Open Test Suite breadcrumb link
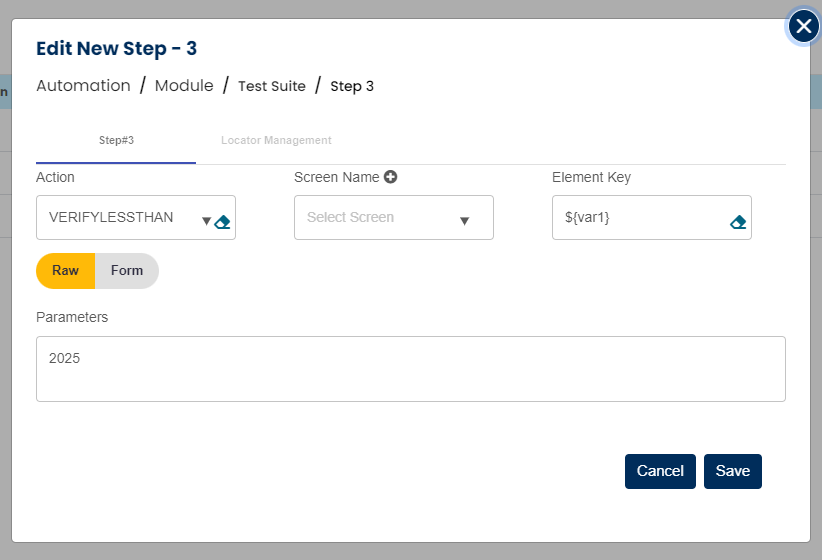The image size is (822, 560). click(x=271, y=86)
